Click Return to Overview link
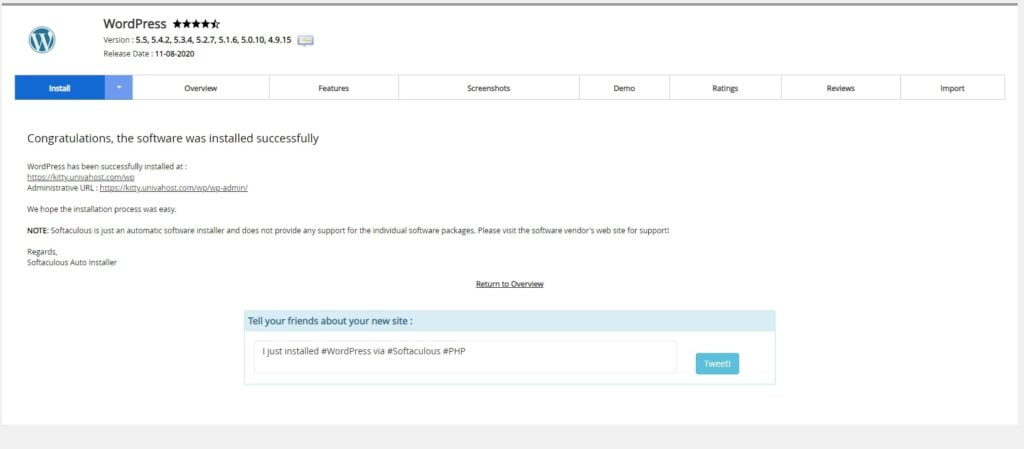The height and width of the screenshot is (449, 1024). pyautogui.click(x=509, y=284)
